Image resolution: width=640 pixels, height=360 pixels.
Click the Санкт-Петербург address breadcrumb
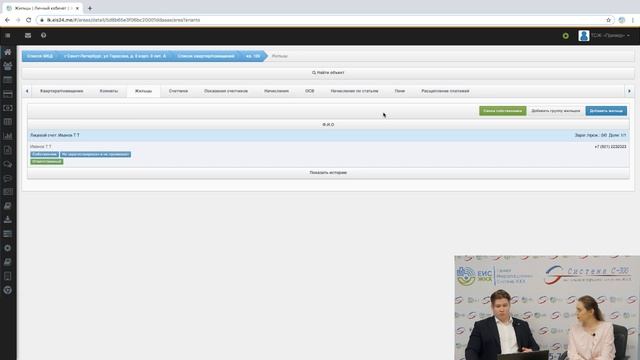click(x=115, y=56)
